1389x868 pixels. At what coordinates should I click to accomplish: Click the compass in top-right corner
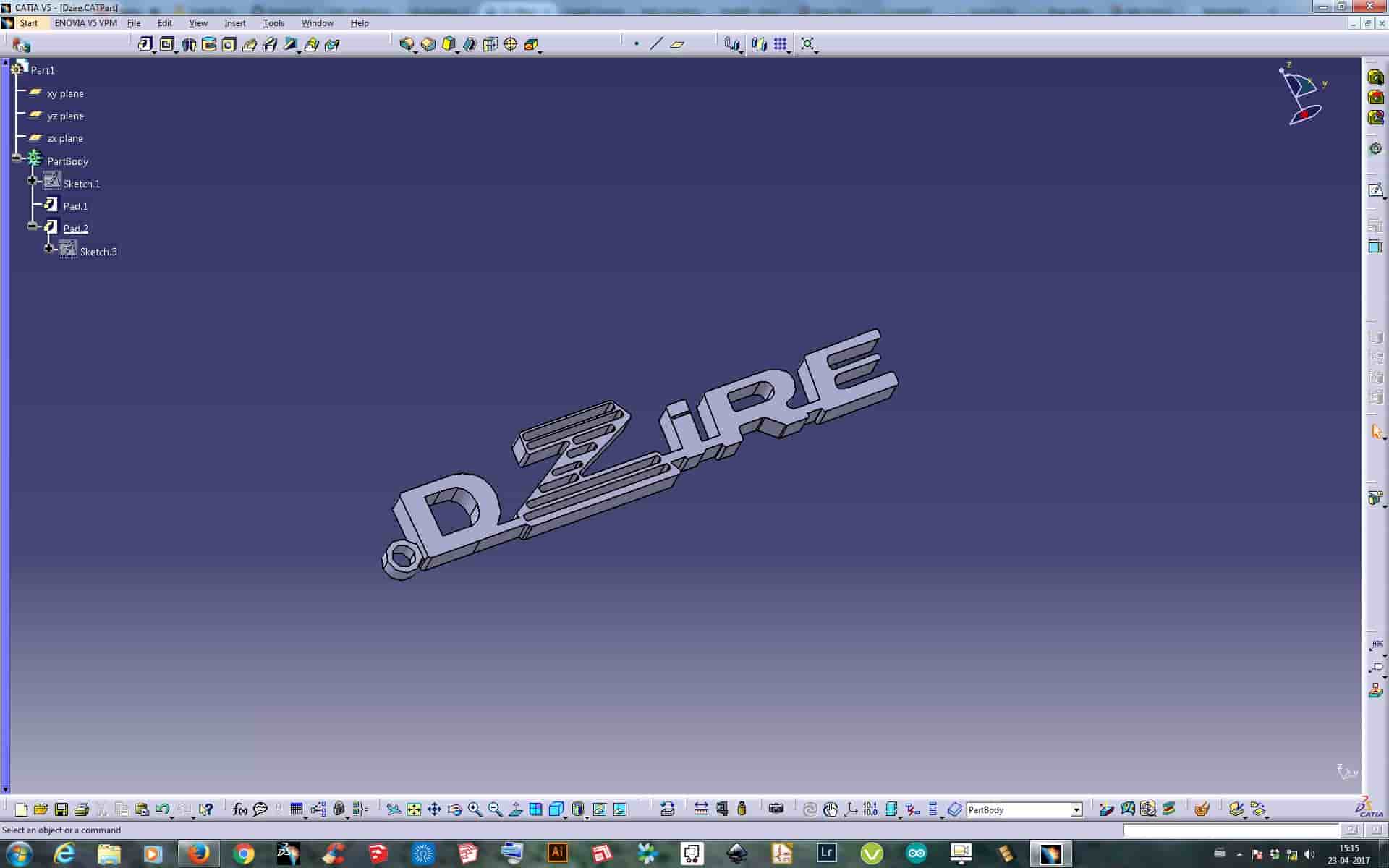click(1304, 95)
